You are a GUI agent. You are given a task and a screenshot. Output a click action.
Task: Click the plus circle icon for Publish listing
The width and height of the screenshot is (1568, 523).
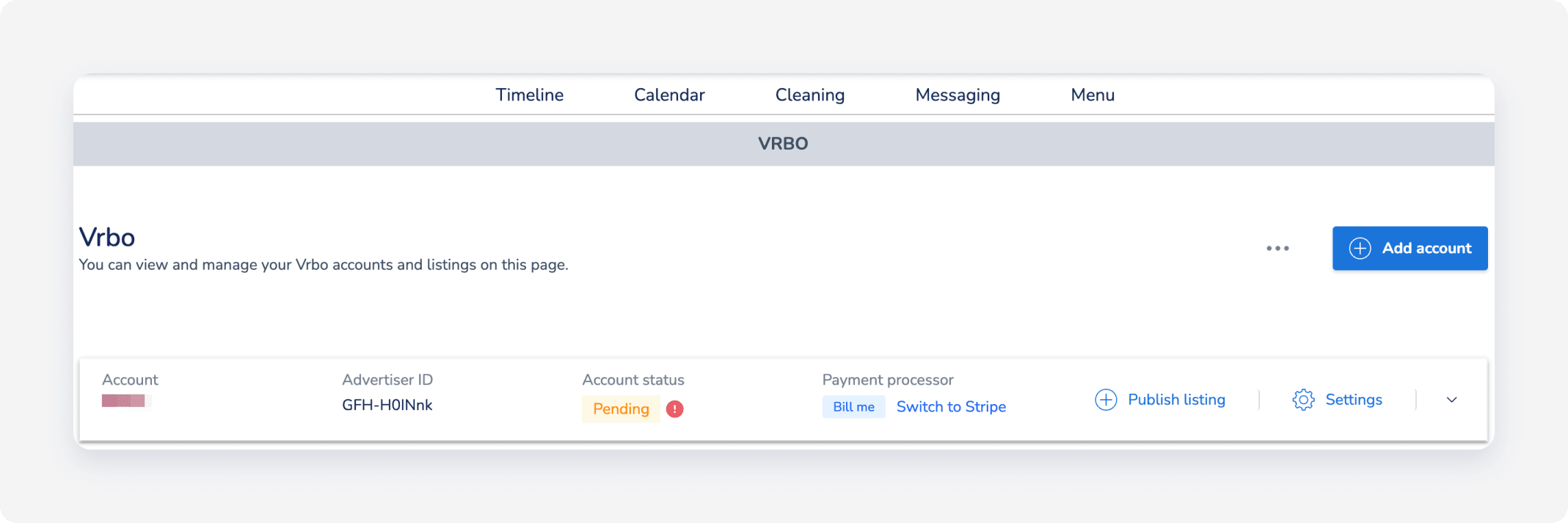point(1106,400)
